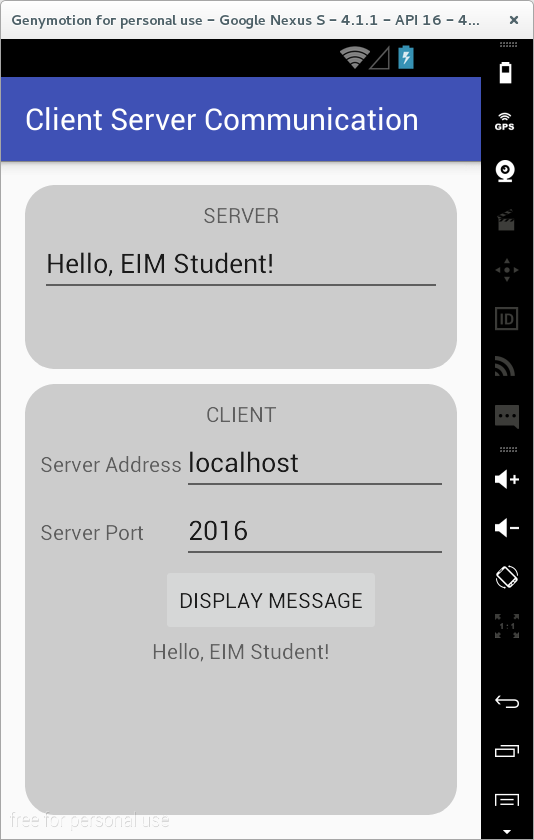This screenshot has width=534, height=840.
Task: Click the 'Client Server Communication' title
Action: tap(222, 119)
